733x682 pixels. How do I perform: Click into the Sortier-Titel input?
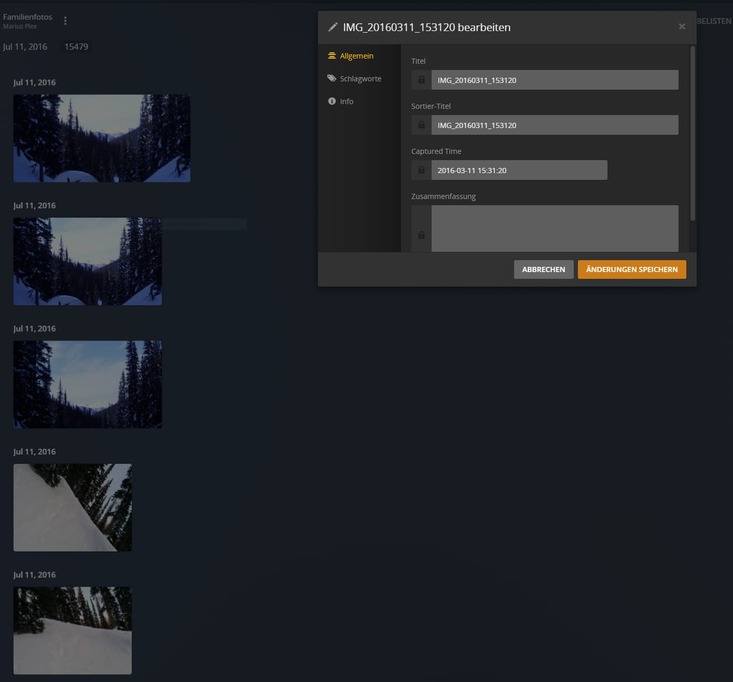coord(554,125)
